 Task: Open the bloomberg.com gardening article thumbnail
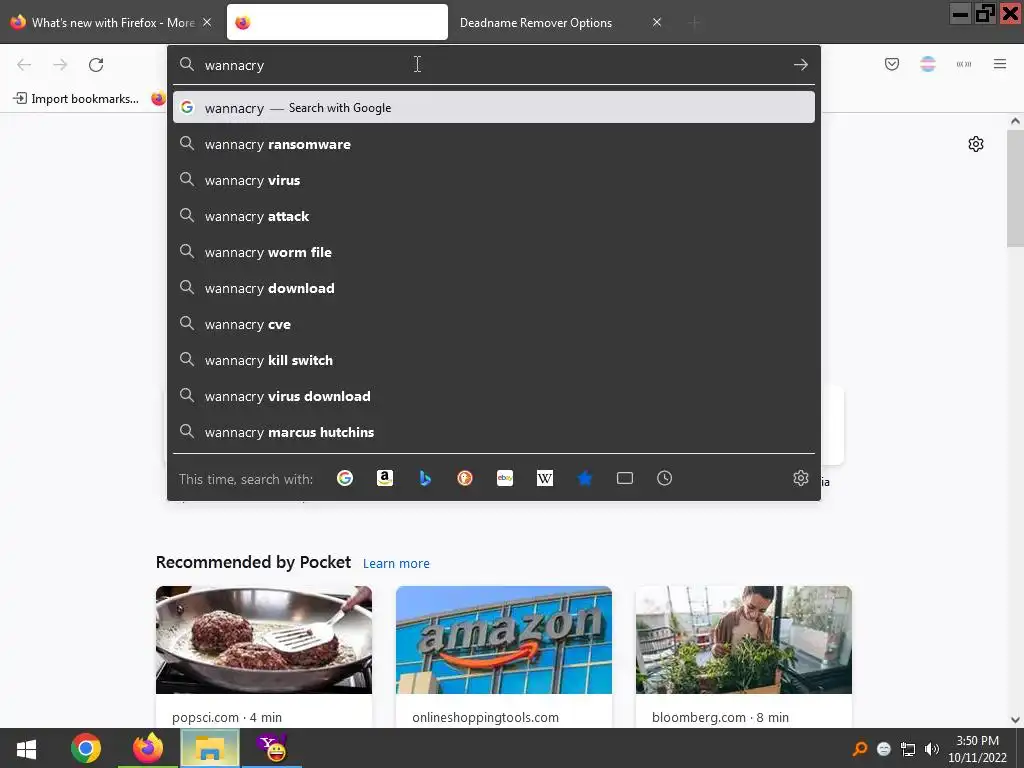click(744, 640)
